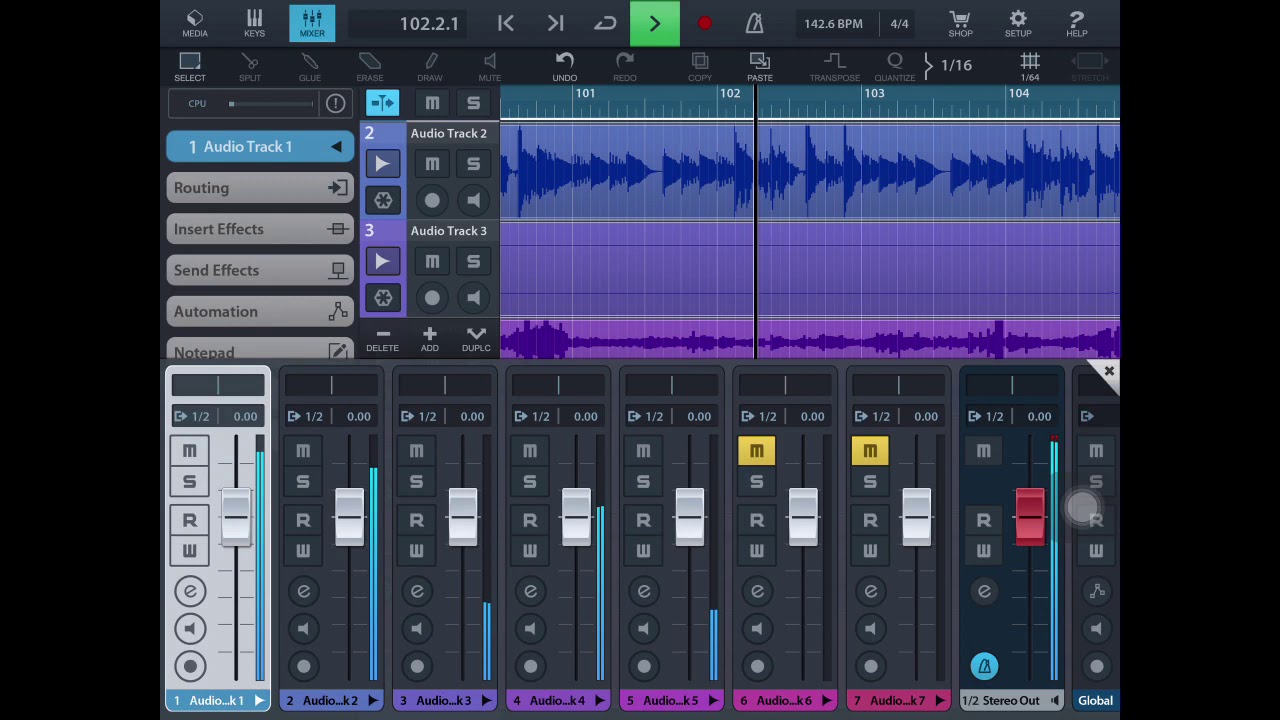Enable monitor speaker on Audio Track 2
The width and height of the screenshot is (1280, 720).
click(473, 201)
